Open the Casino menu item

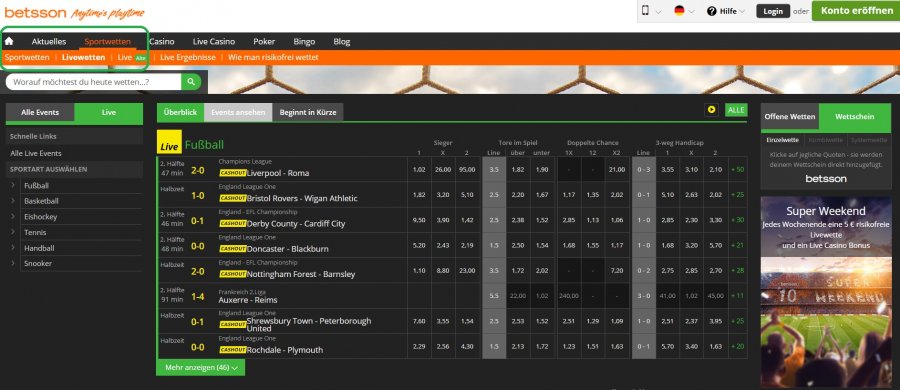pyautogui.click(x=162, y=41)
